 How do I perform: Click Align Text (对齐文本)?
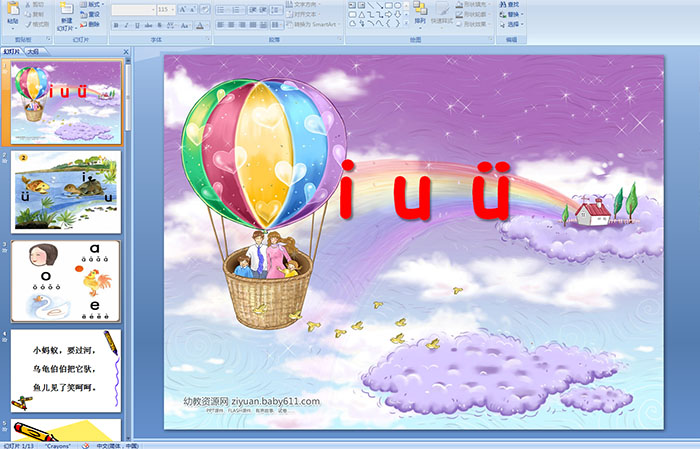click(x=303, y=14)
